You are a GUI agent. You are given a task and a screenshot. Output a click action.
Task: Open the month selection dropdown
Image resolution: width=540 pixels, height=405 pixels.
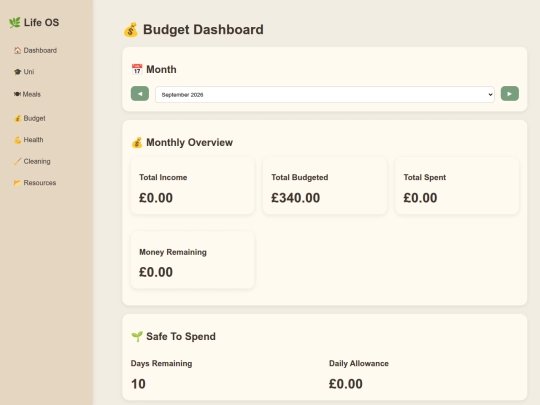325,94
